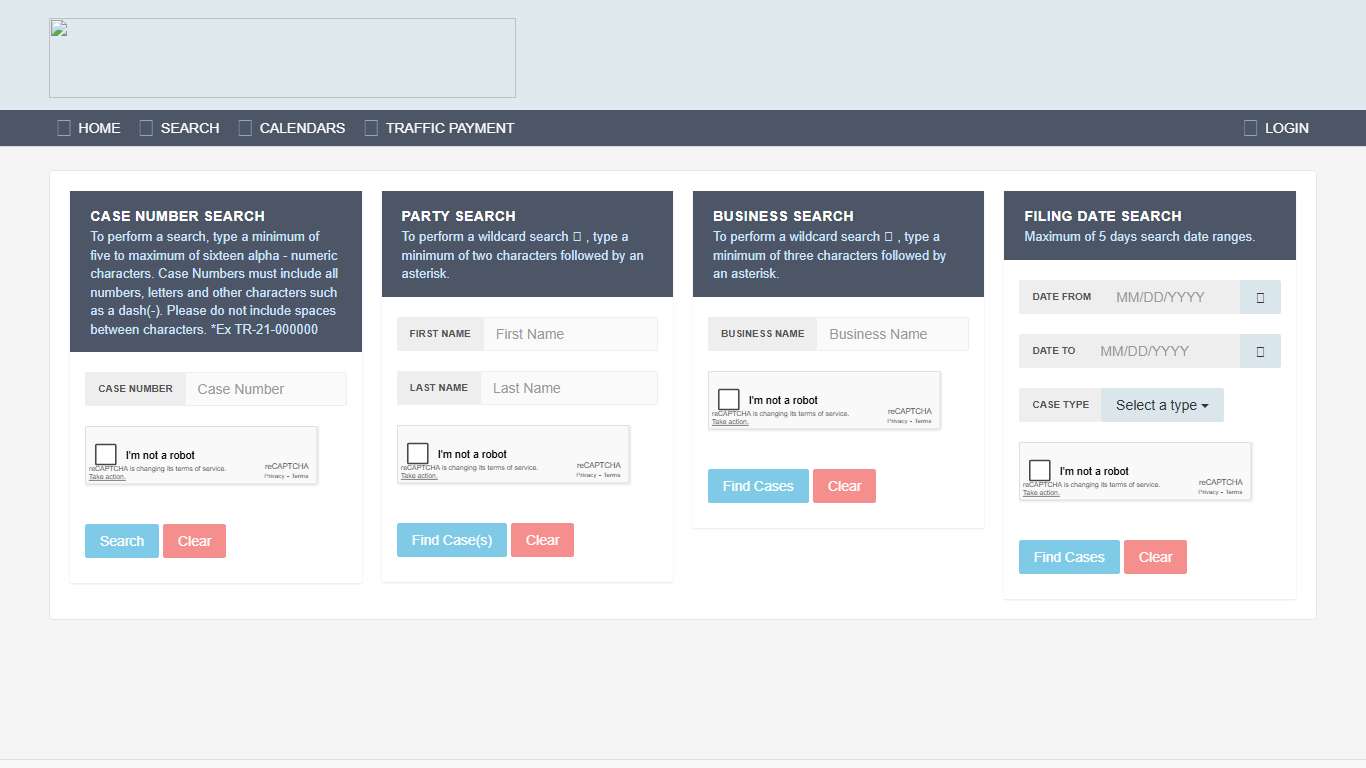Focus the Case Number input field
Screen dimensions: 1366x768
click(265, 389)
